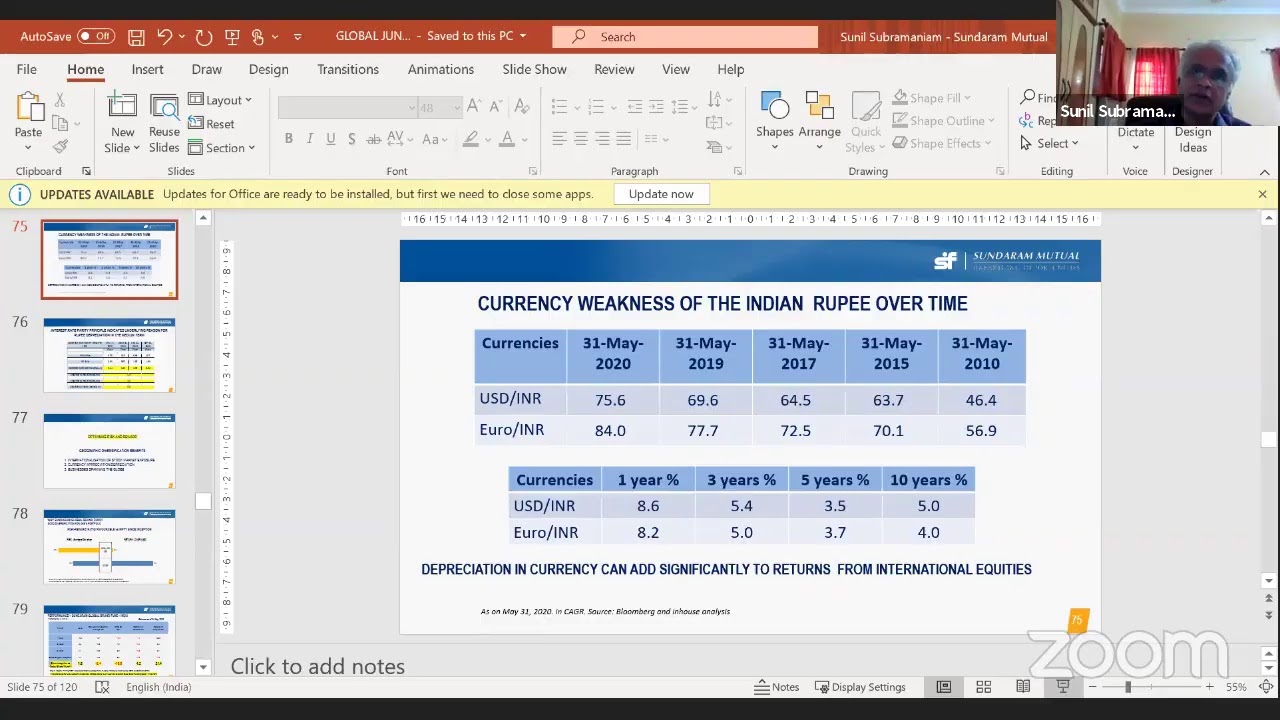Save the presentation with the disk icon
The width and height of the screenshot is (1280, 720).
point(136,36)
